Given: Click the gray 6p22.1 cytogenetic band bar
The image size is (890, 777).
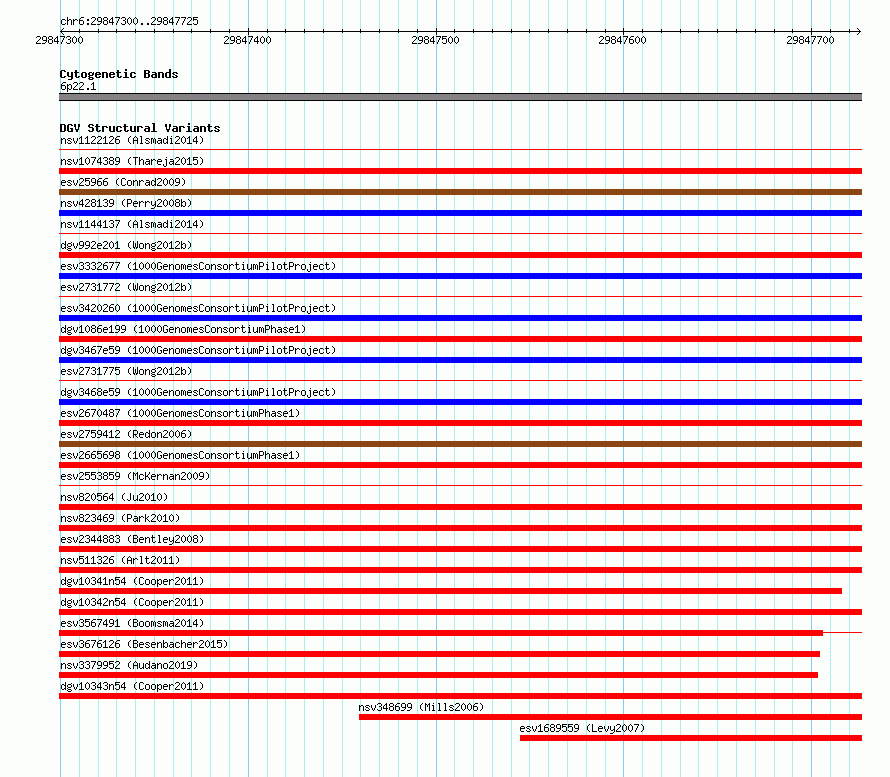Looking at the screenshot, I should 460,97.
